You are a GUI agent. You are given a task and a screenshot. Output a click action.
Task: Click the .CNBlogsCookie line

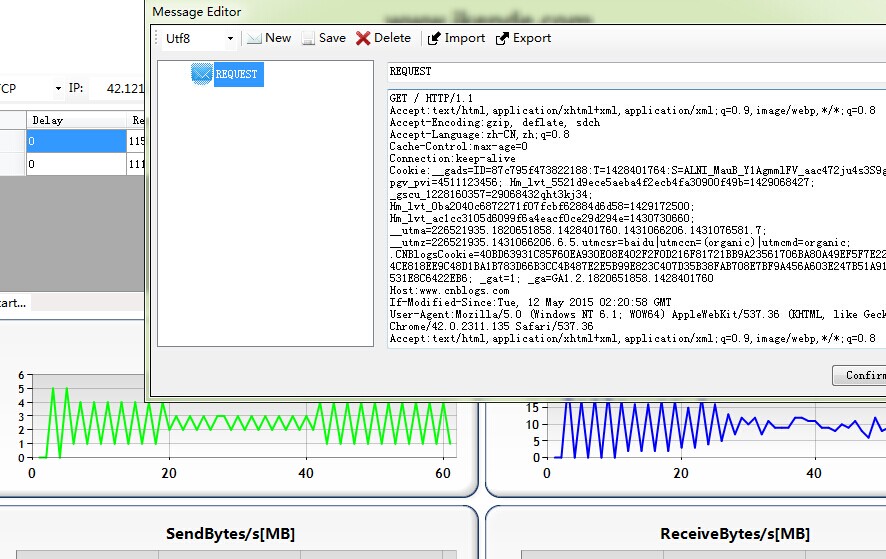point(637,254)
